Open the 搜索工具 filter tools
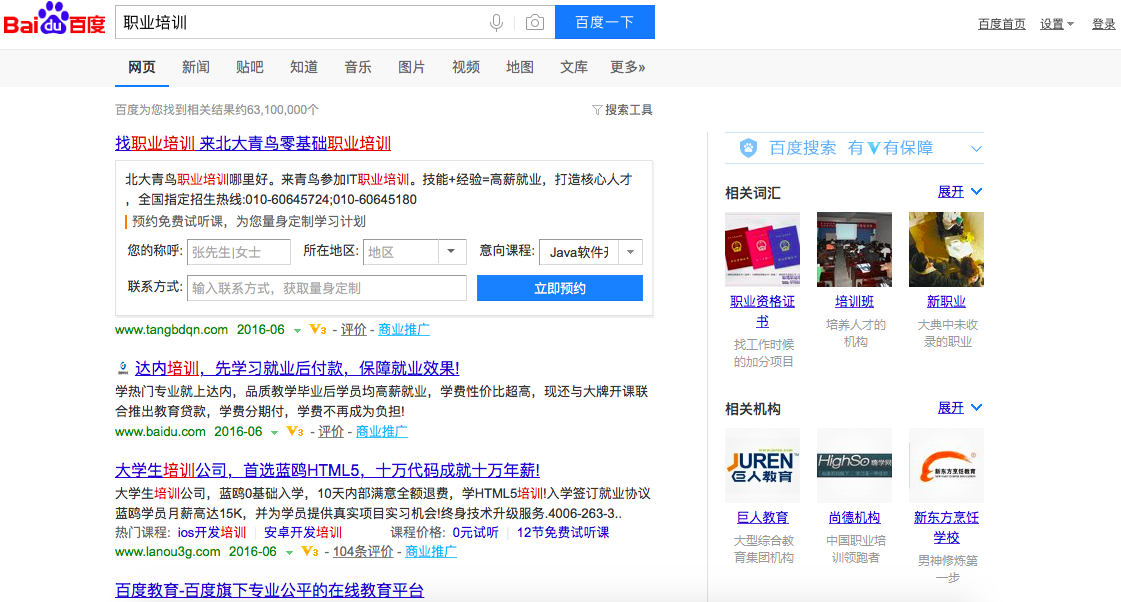 coord(622,110)
